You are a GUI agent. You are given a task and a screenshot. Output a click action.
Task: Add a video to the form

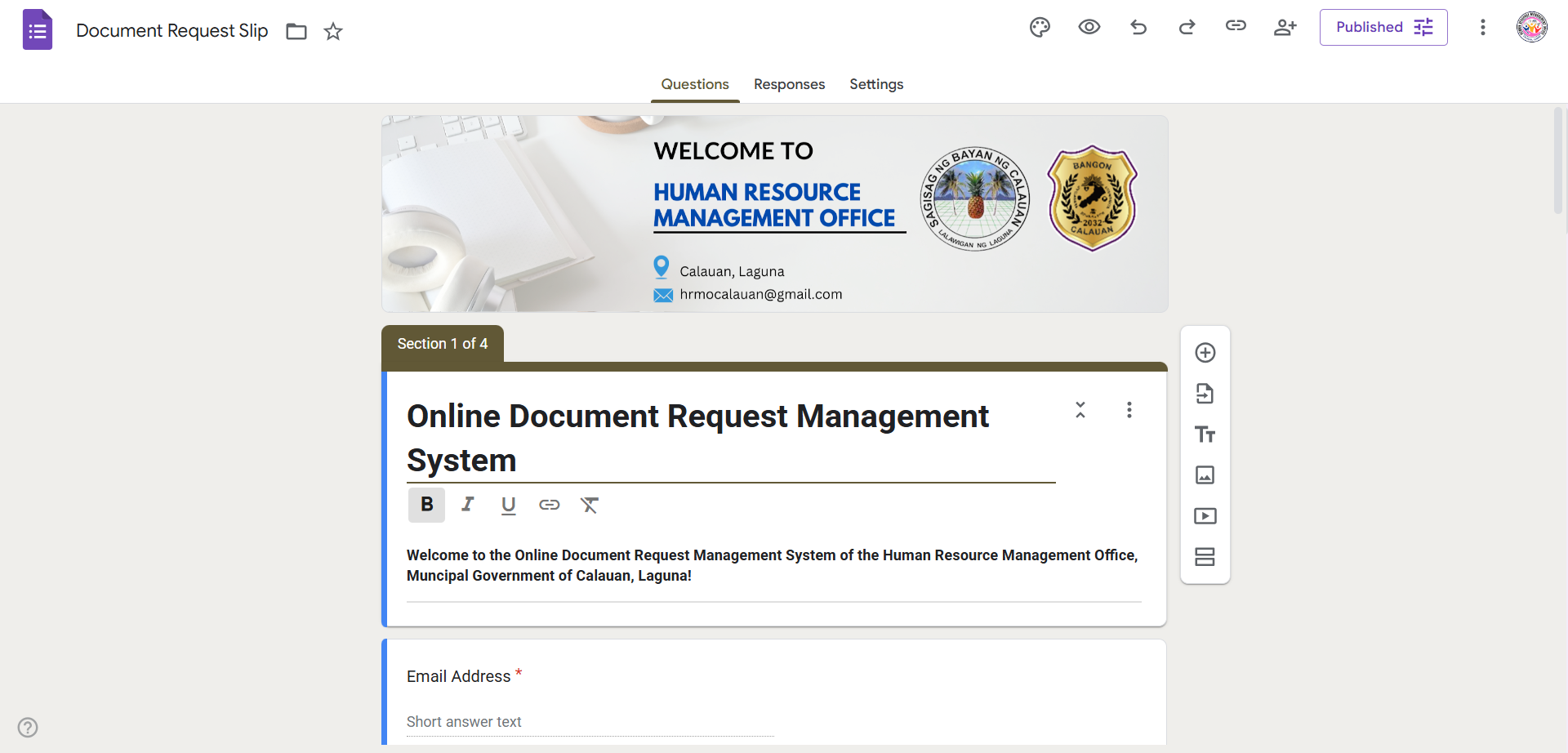1205,516
